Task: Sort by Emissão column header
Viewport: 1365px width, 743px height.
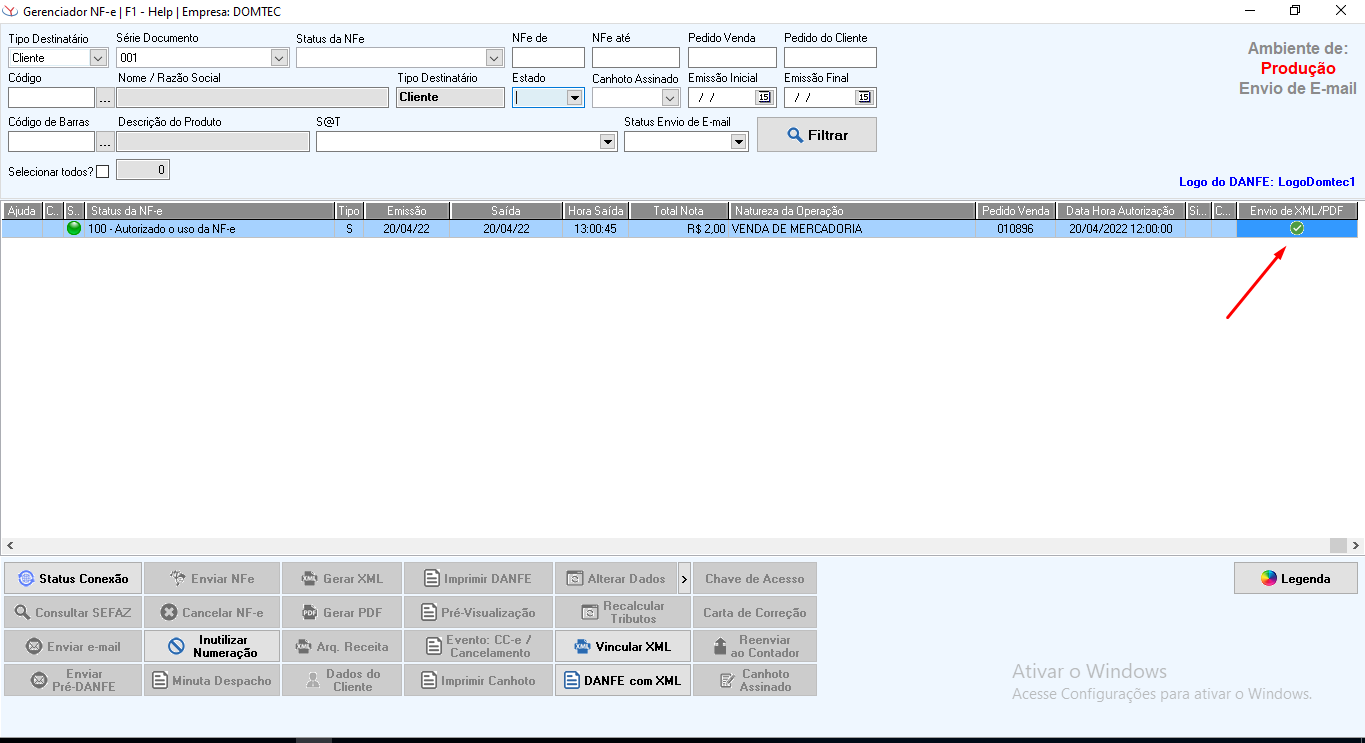Action: tap(406, 211)
